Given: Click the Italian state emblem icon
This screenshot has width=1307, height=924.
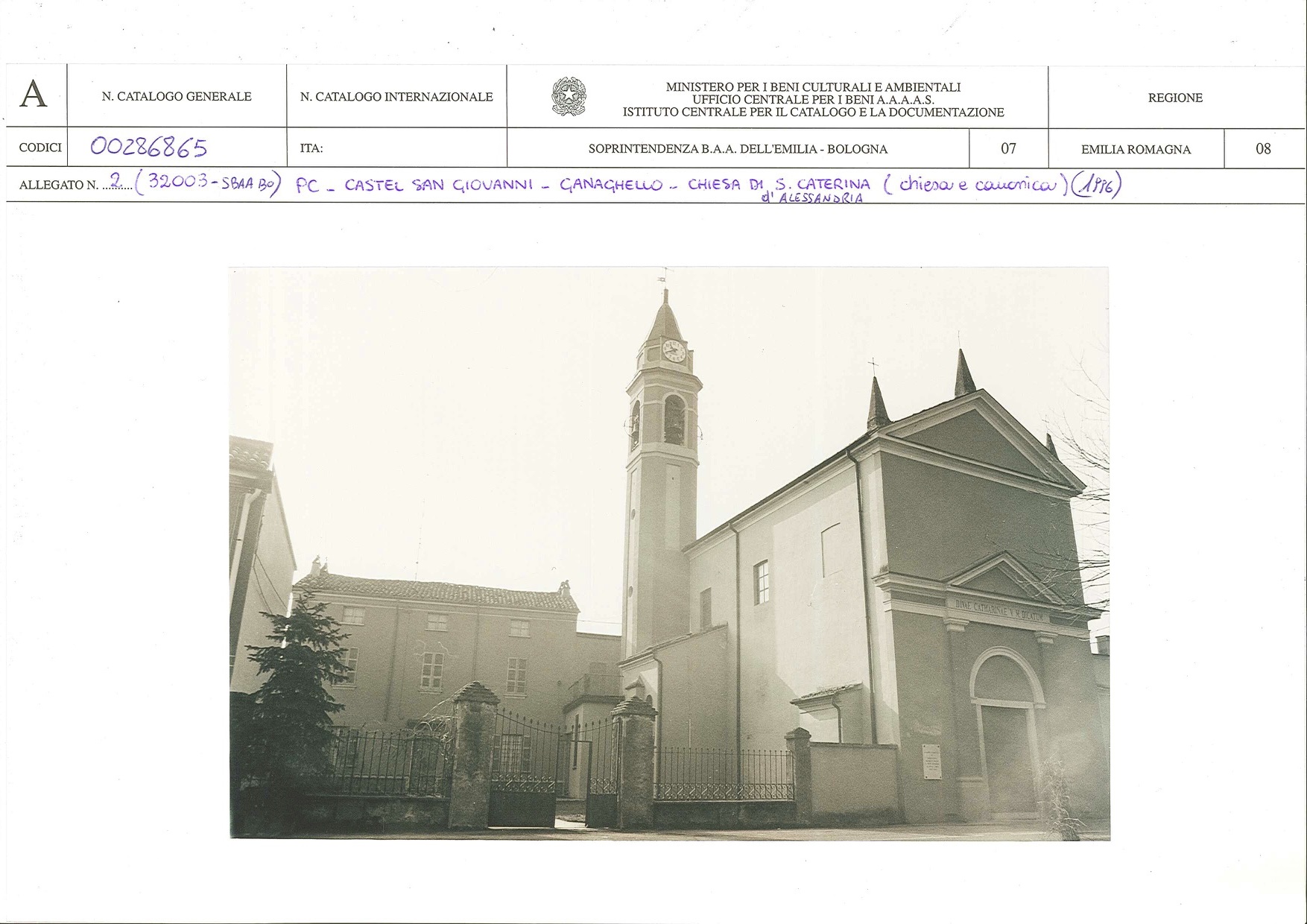Looking at the screenshot, I should 568,95.
